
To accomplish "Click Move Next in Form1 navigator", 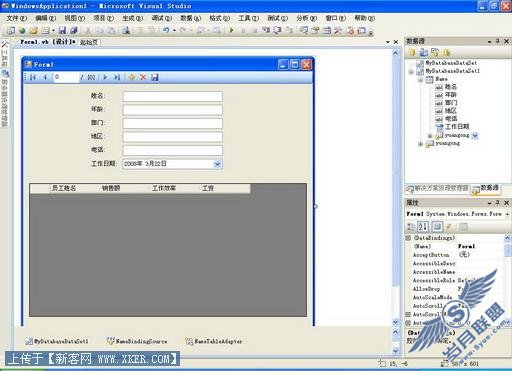I will 105,77.
